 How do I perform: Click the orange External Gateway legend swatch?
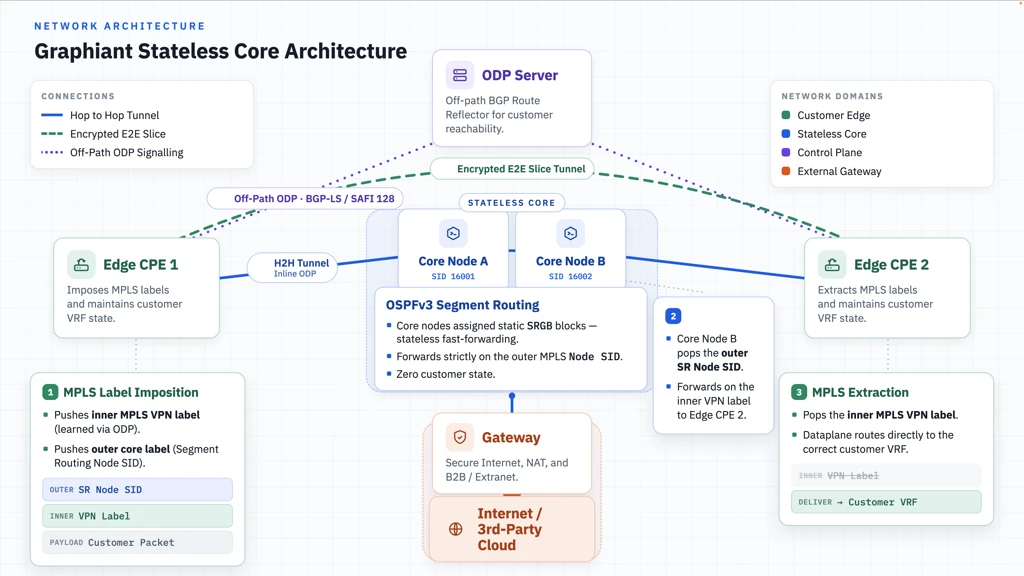[786, 171]
